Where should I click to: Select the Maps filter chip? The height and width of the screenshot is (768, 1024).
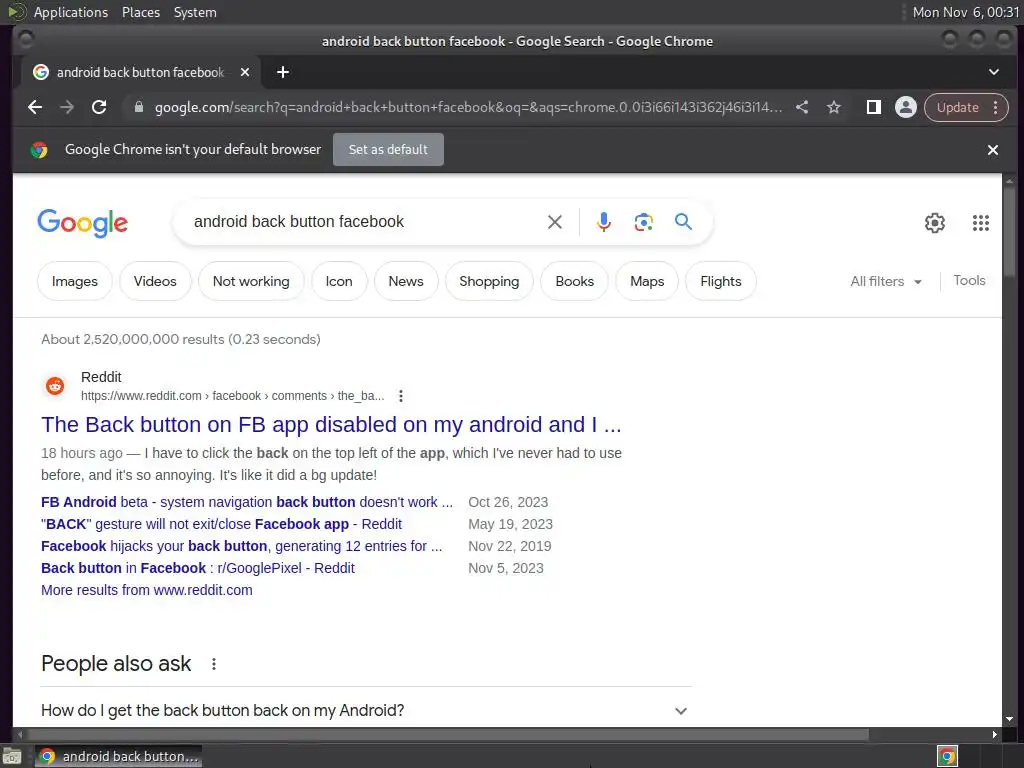click(647, 281)
